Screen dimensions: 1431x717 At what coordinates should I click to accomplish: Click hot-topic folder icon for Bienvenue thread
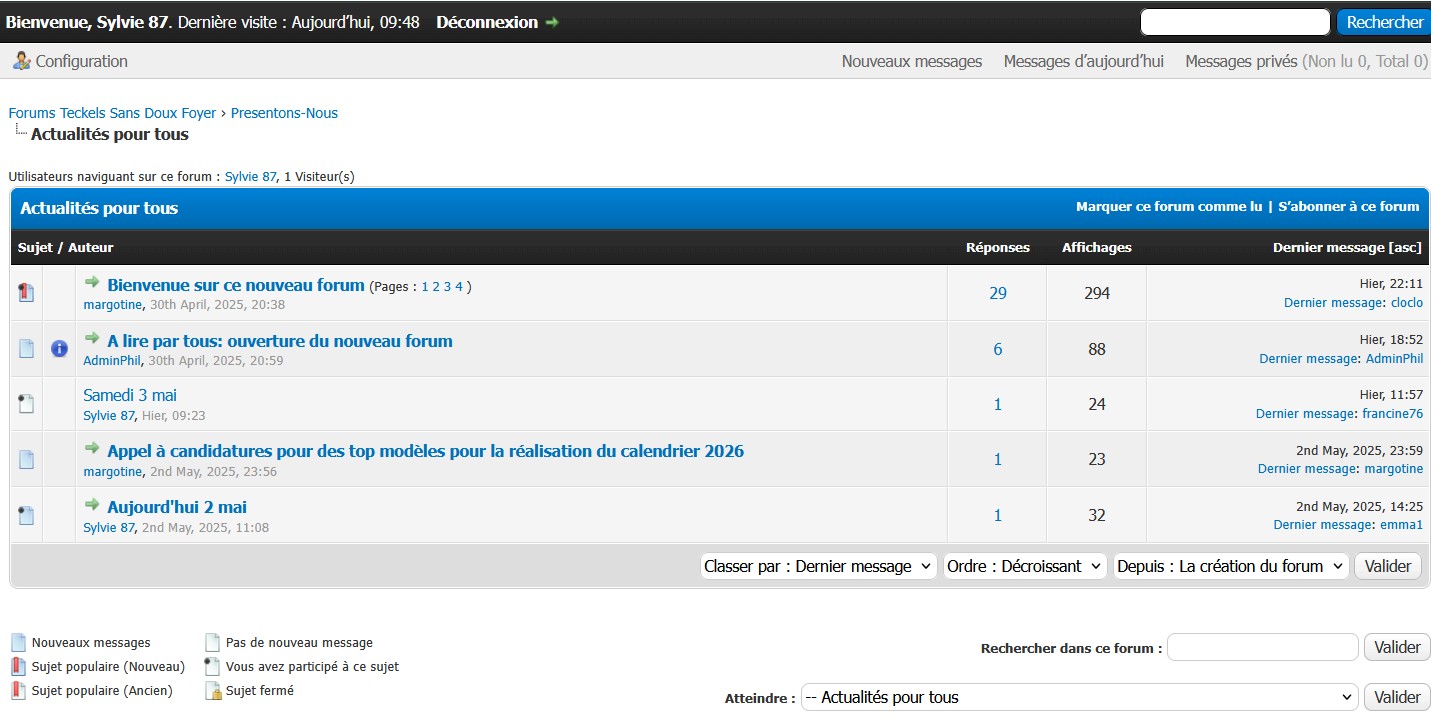point(26,293)
